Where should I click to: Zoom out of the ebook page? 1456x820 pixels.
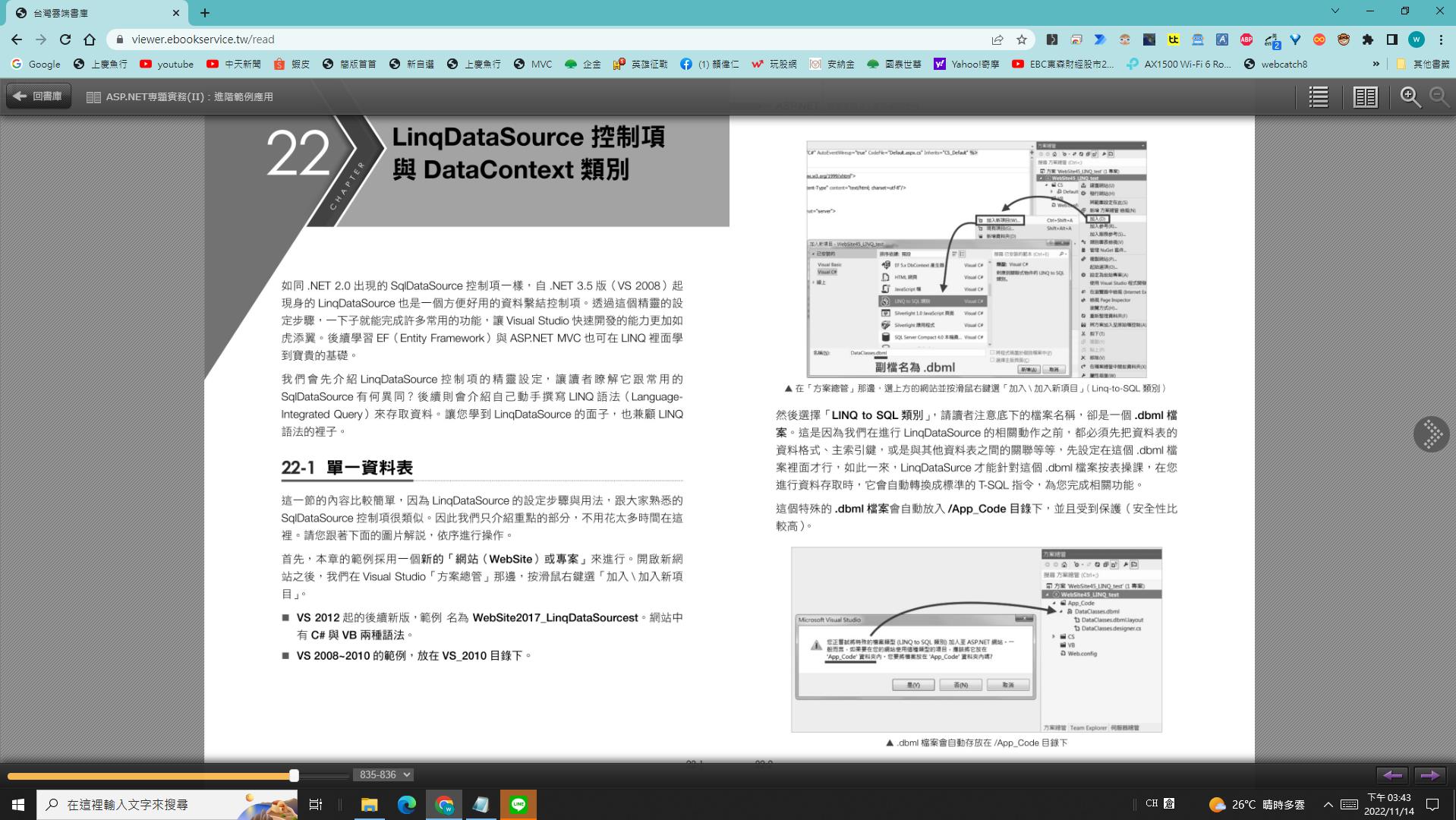pos(1439,96)
